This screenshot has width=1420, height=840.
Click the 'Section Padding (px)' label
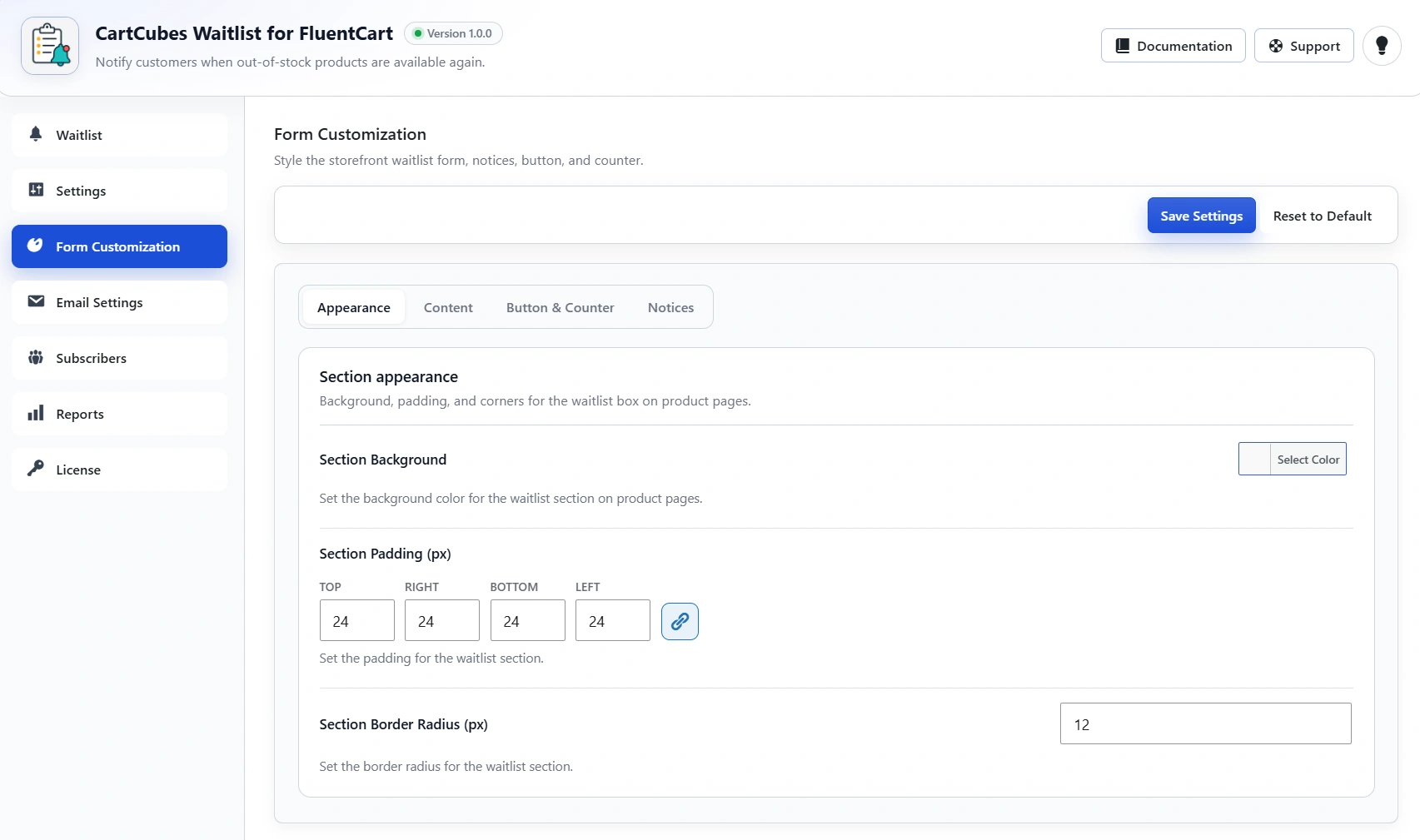(x=386, y=554)
